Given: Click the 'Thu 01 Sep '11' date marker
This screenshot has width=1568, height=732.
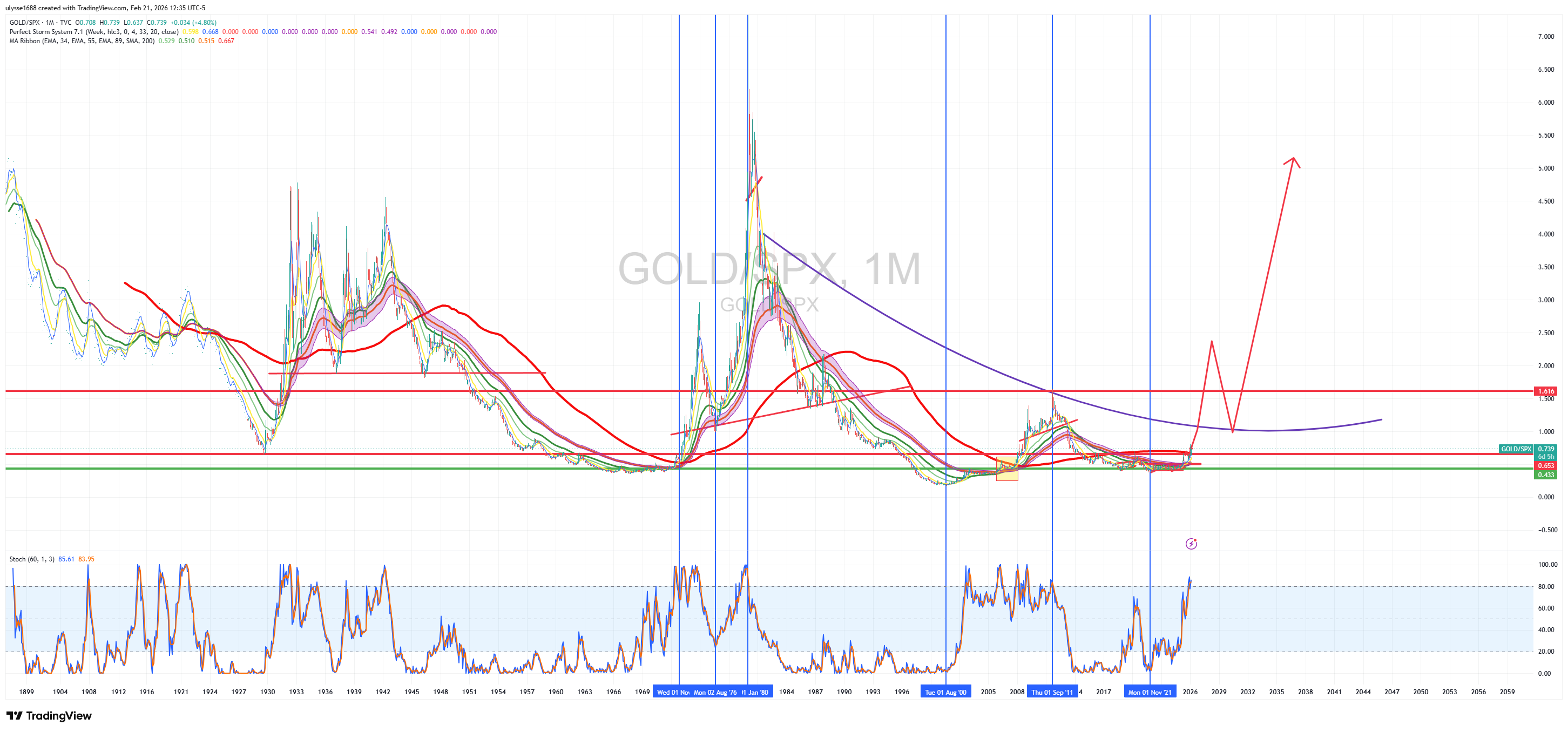Looking at the screenshot, I should (1052, 692).
